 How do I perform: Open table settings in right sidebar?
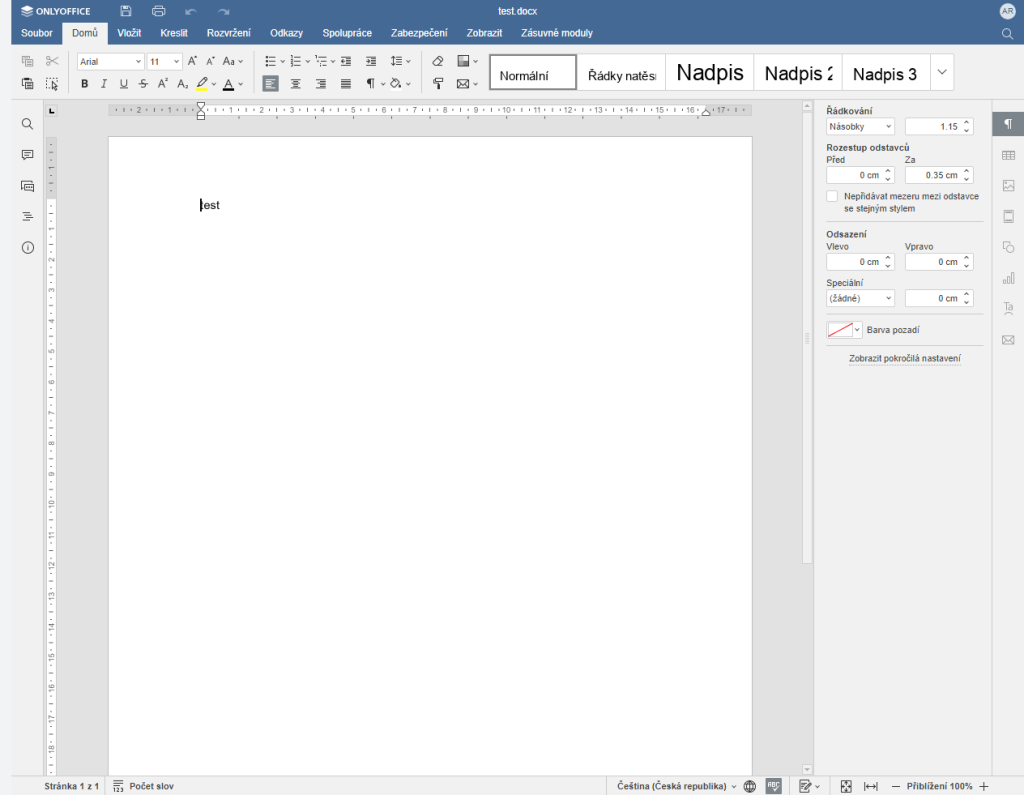1008,155
